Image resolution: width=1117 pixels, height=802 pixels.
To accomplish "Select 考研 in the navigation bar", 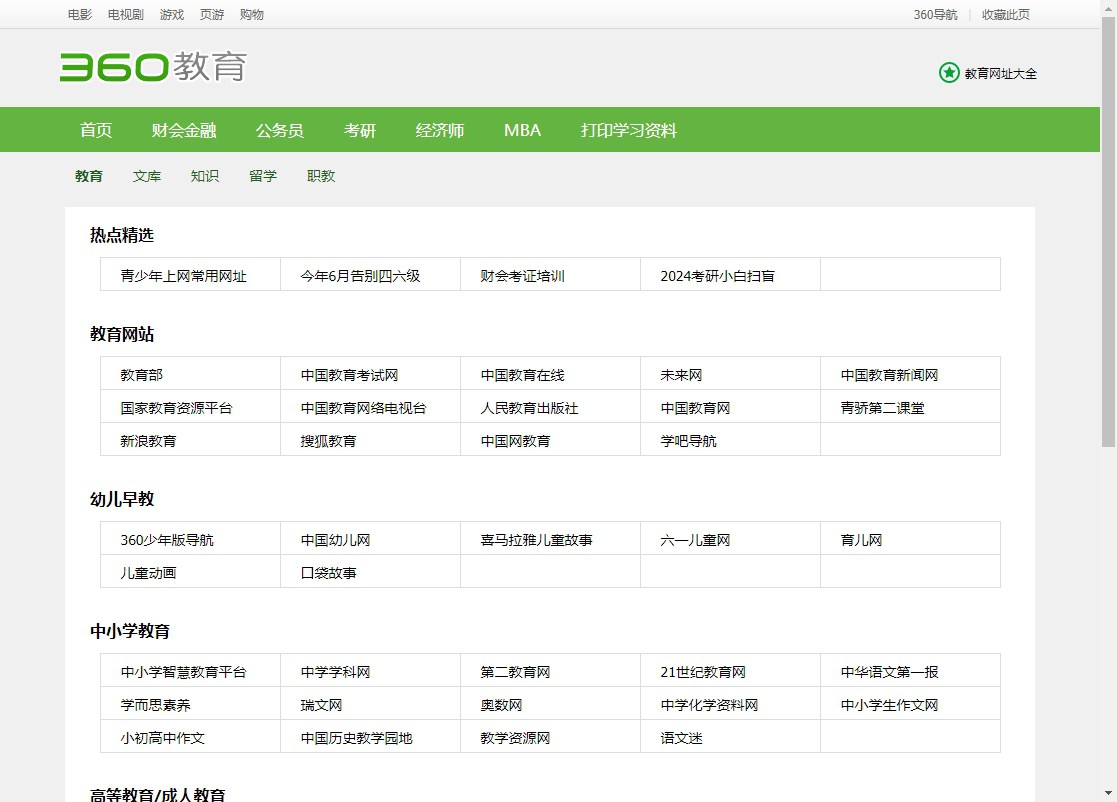I will click(360, 130).
